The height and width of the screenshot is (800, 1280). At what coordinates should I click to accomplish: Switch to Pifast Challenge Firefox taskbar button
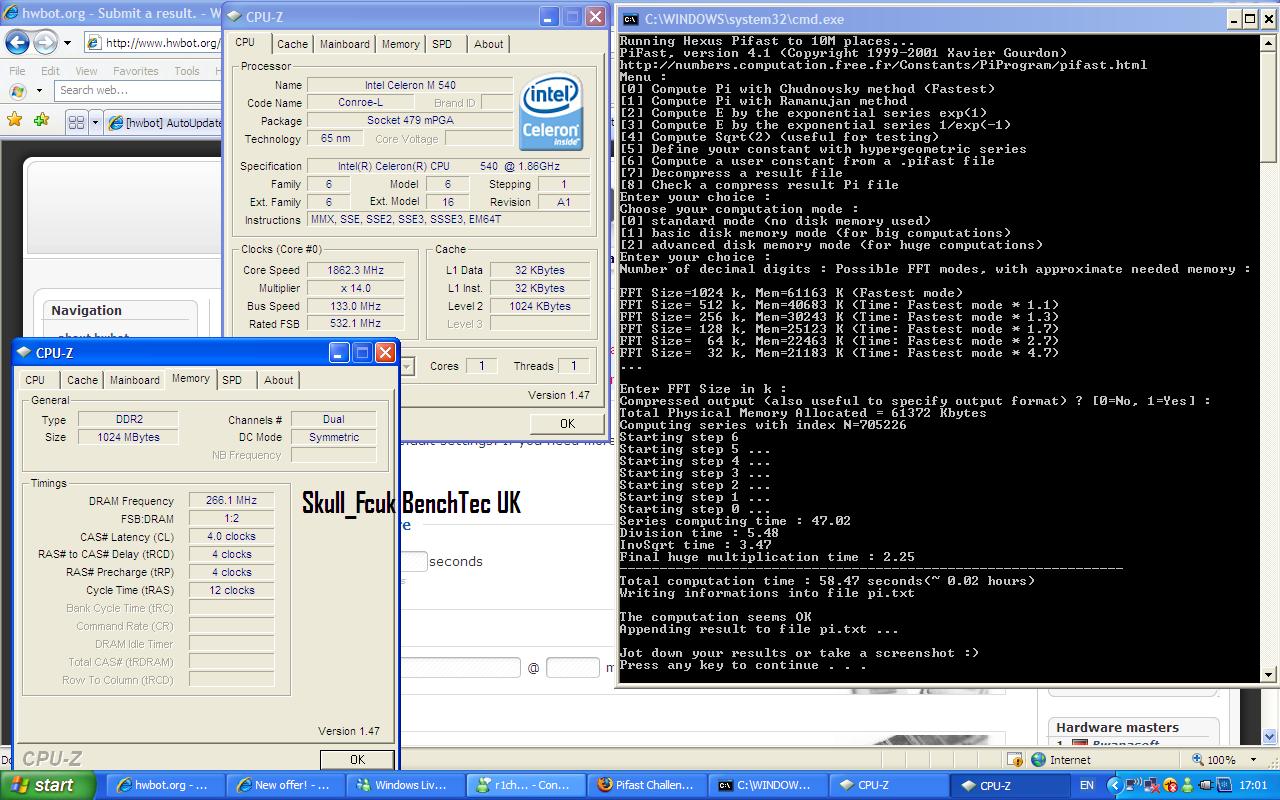[645, 785]
